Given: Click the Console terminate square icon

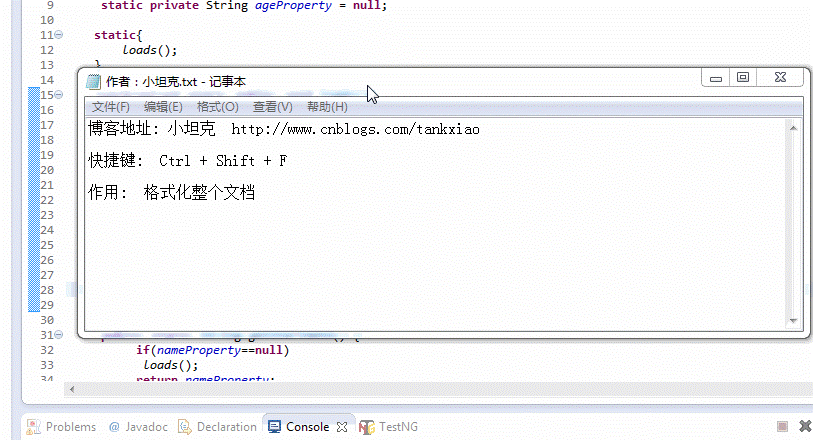Looking at the screenshot, I should click(782, 427).
